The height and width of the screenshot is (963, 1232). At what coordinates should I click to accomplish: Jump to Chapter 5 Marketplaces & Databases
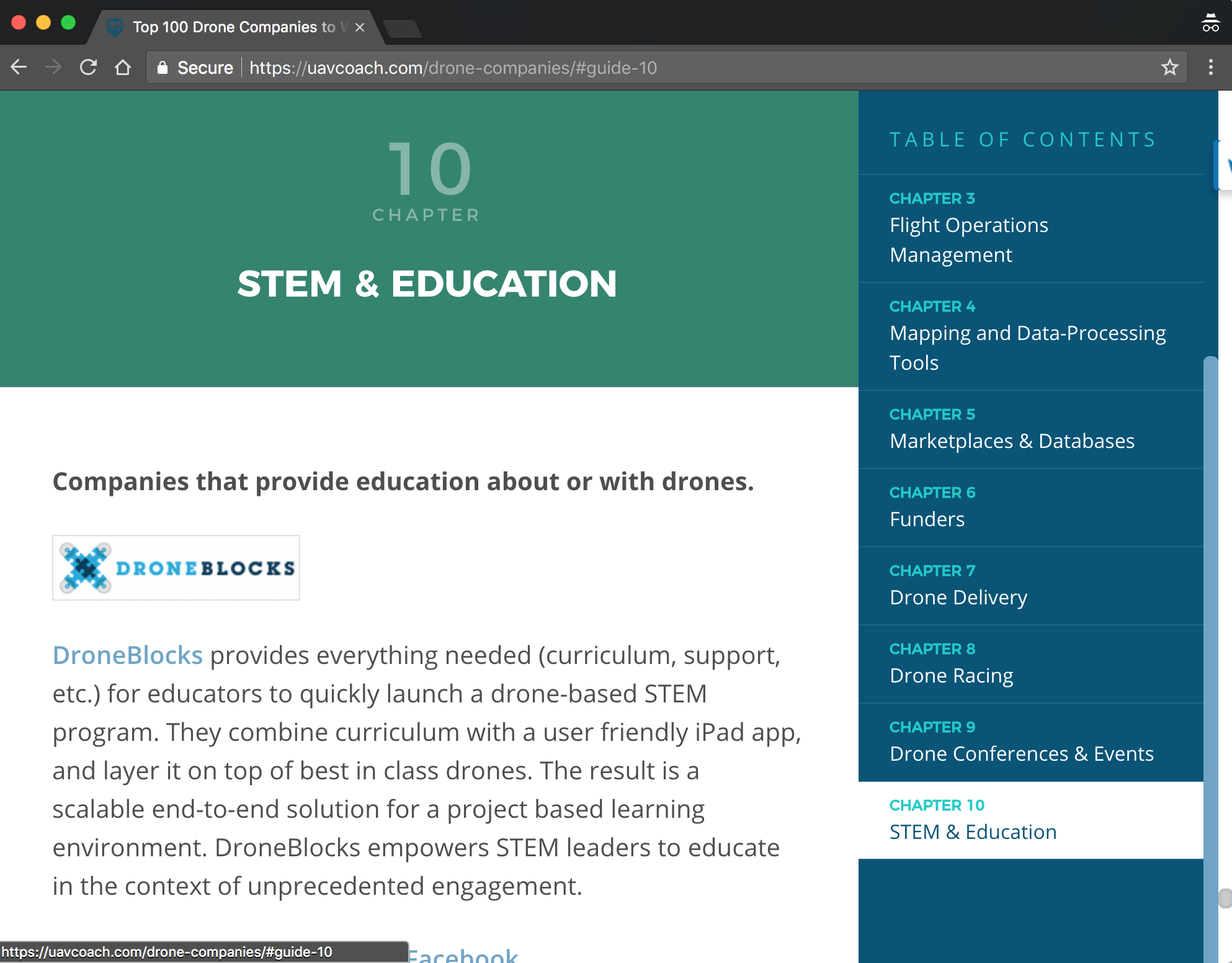[x=1031, y=429]
